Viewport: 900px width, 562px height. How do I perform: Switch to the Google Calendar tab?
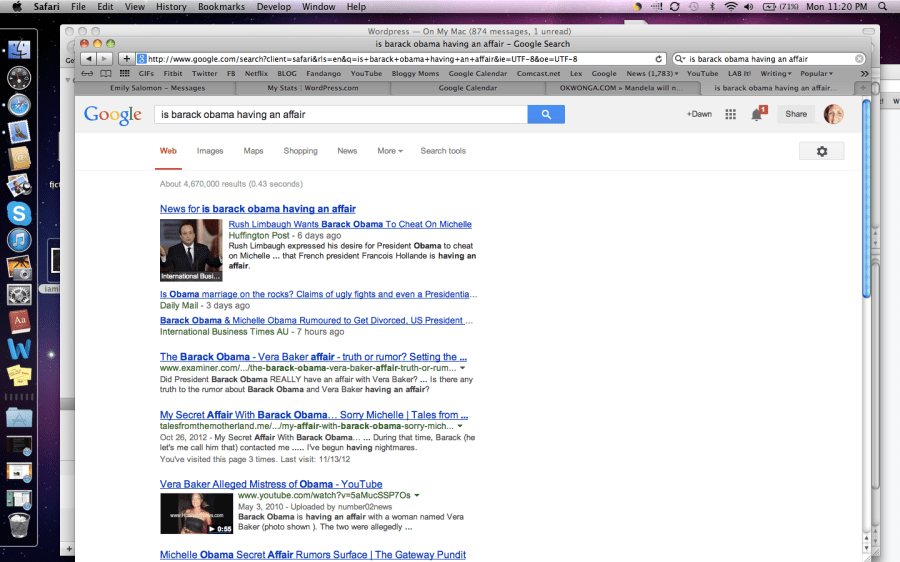tap(467, 88)
